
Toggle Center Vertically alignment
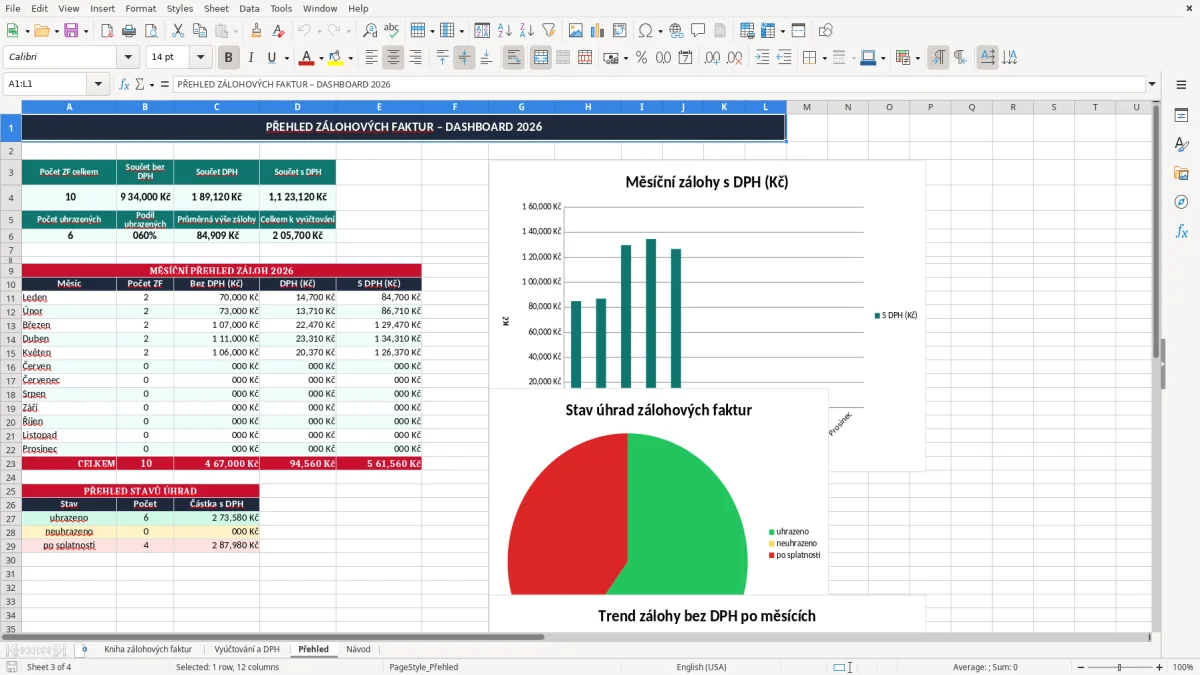point(464,58)
